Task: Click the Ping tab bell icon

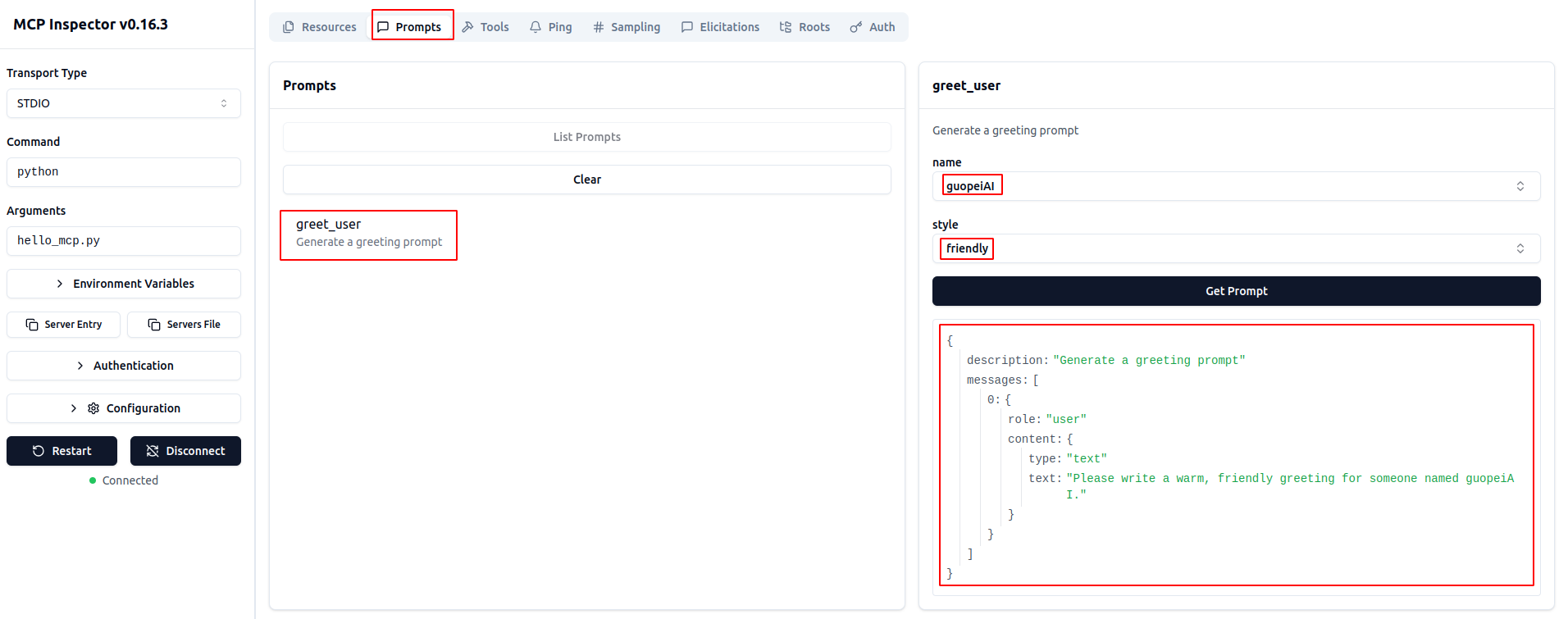Action: point(536,27)
